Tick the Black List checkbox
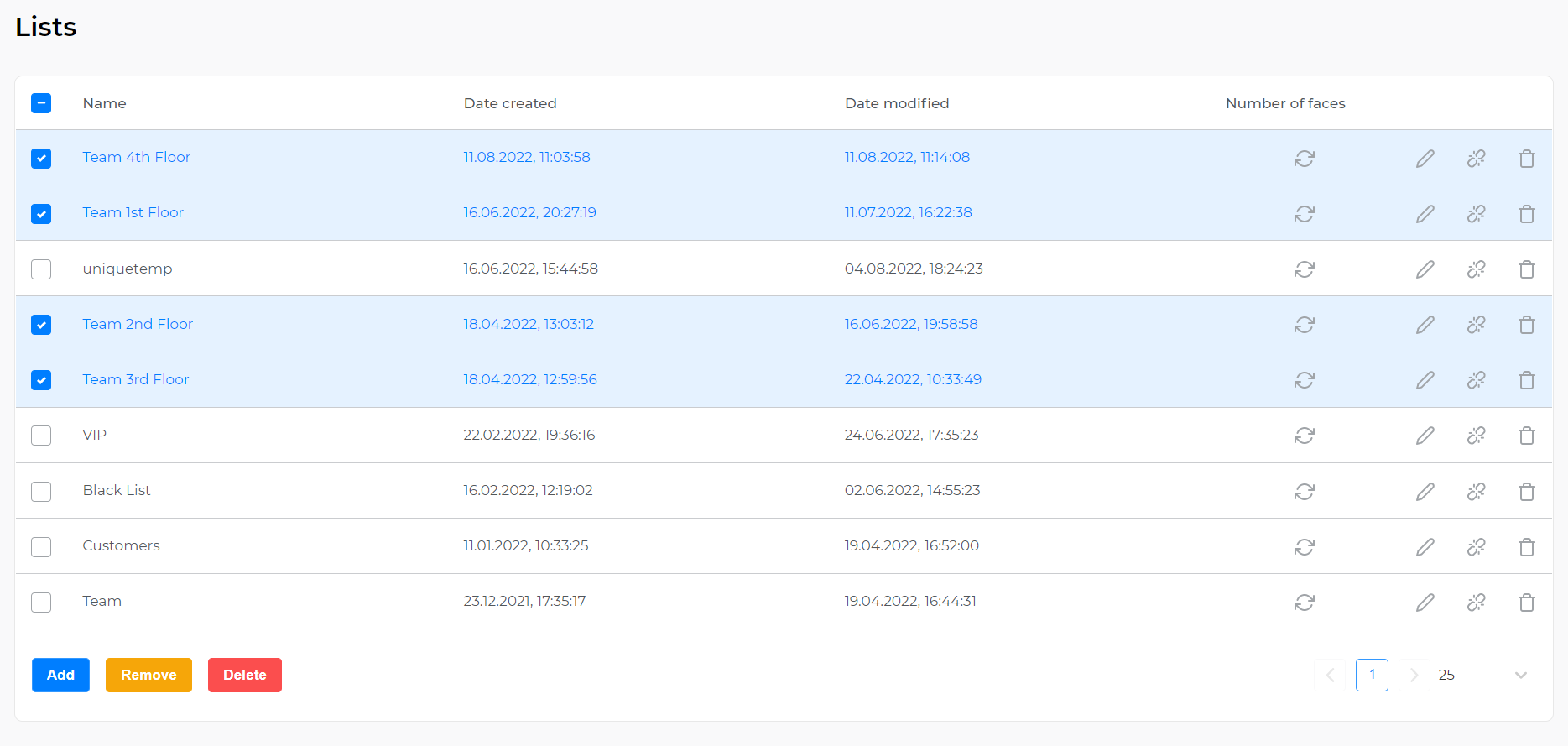This screenshot has width=1568, height=746. click(41, 491)
